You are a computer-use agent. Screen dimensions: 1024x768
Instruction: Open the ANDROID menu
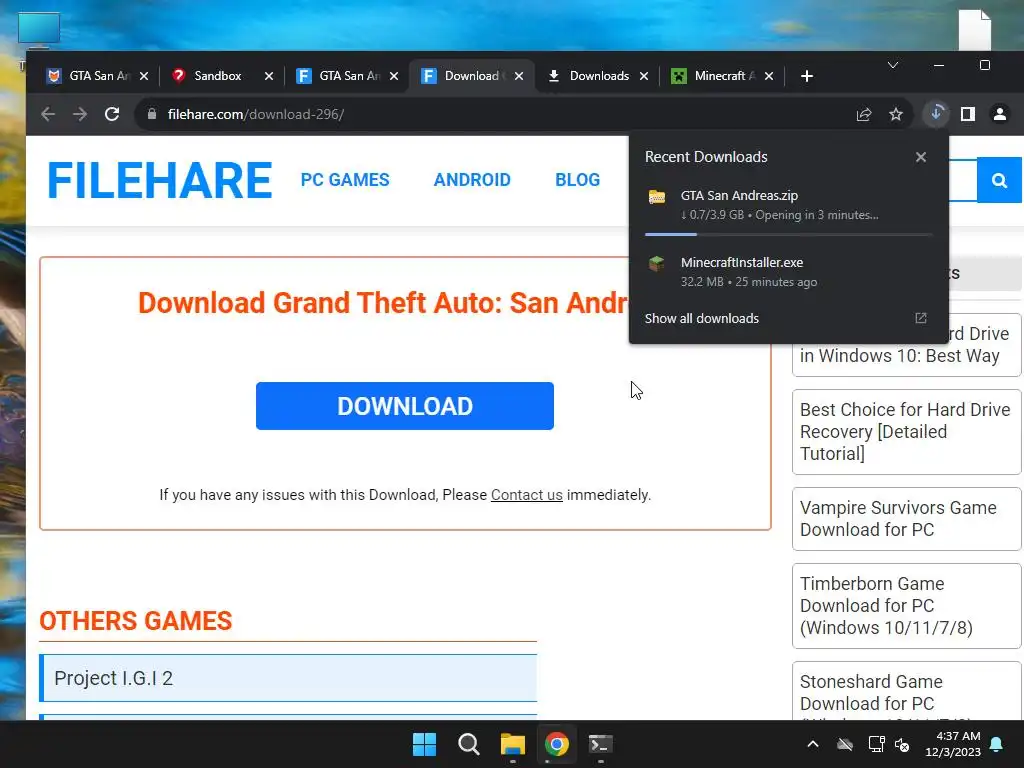coord(472,180)
